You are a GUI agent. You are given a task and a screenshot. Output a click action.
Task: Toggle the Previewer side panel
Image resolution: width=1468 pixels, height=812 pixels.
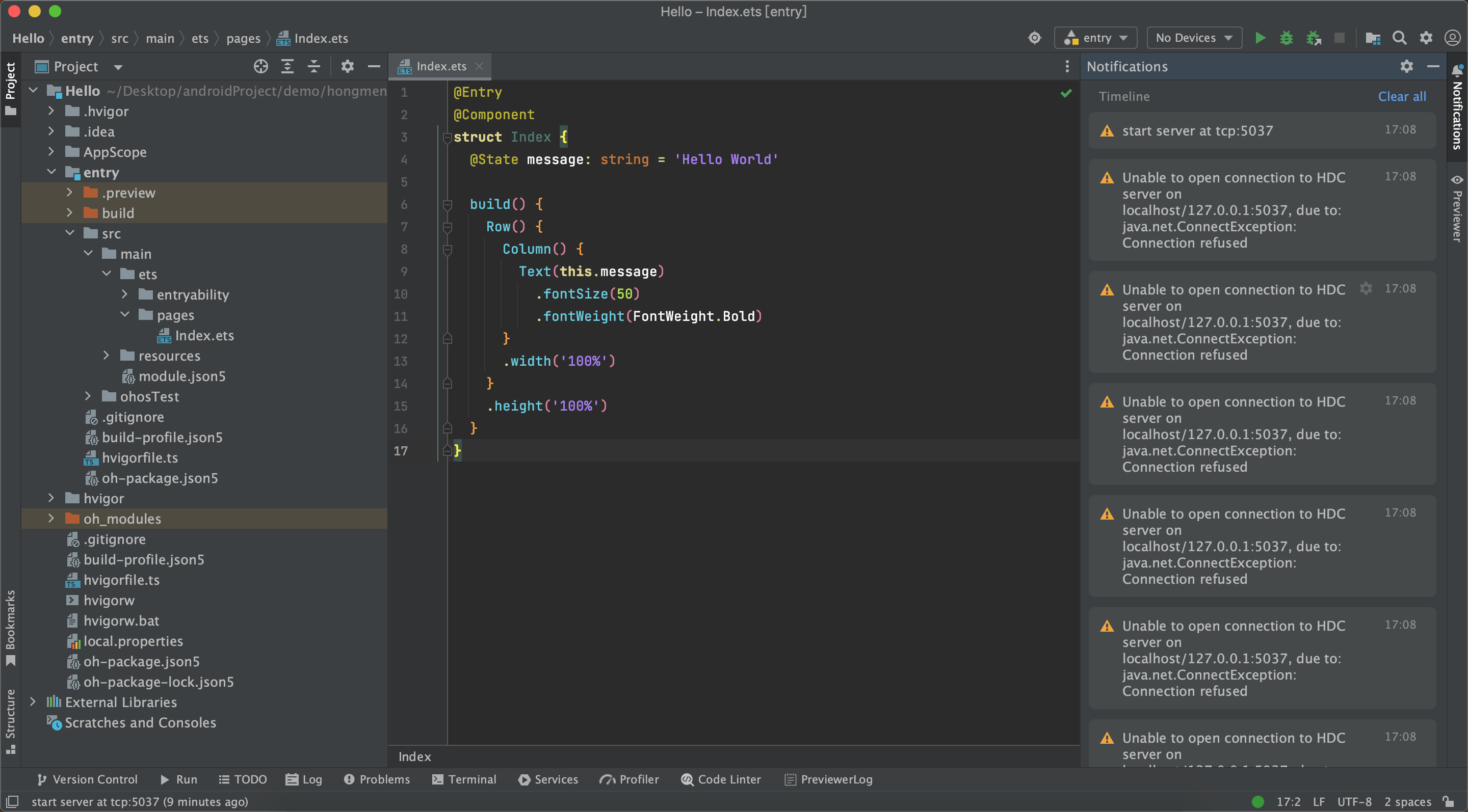pos(1457,209)
